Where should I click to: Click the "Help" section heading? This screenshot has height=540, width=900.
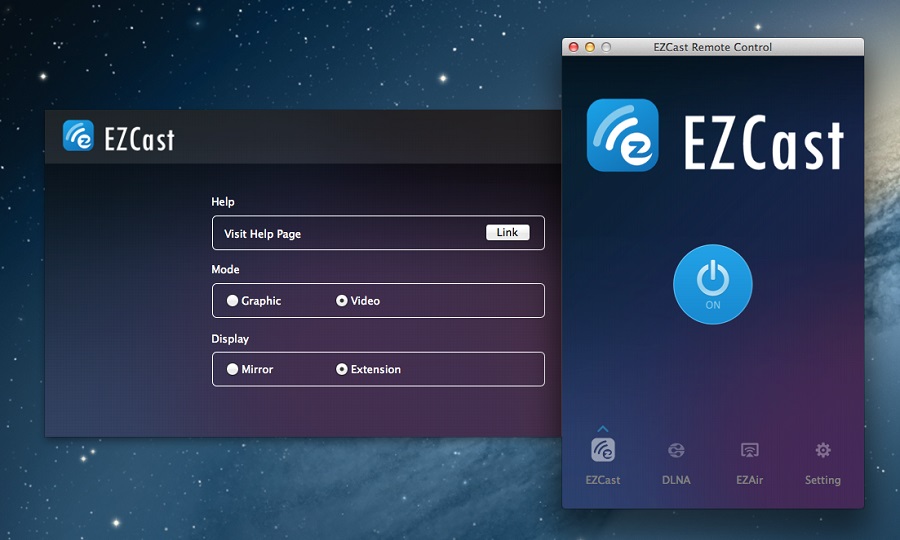pyautogui.click(x=223, y=202)
